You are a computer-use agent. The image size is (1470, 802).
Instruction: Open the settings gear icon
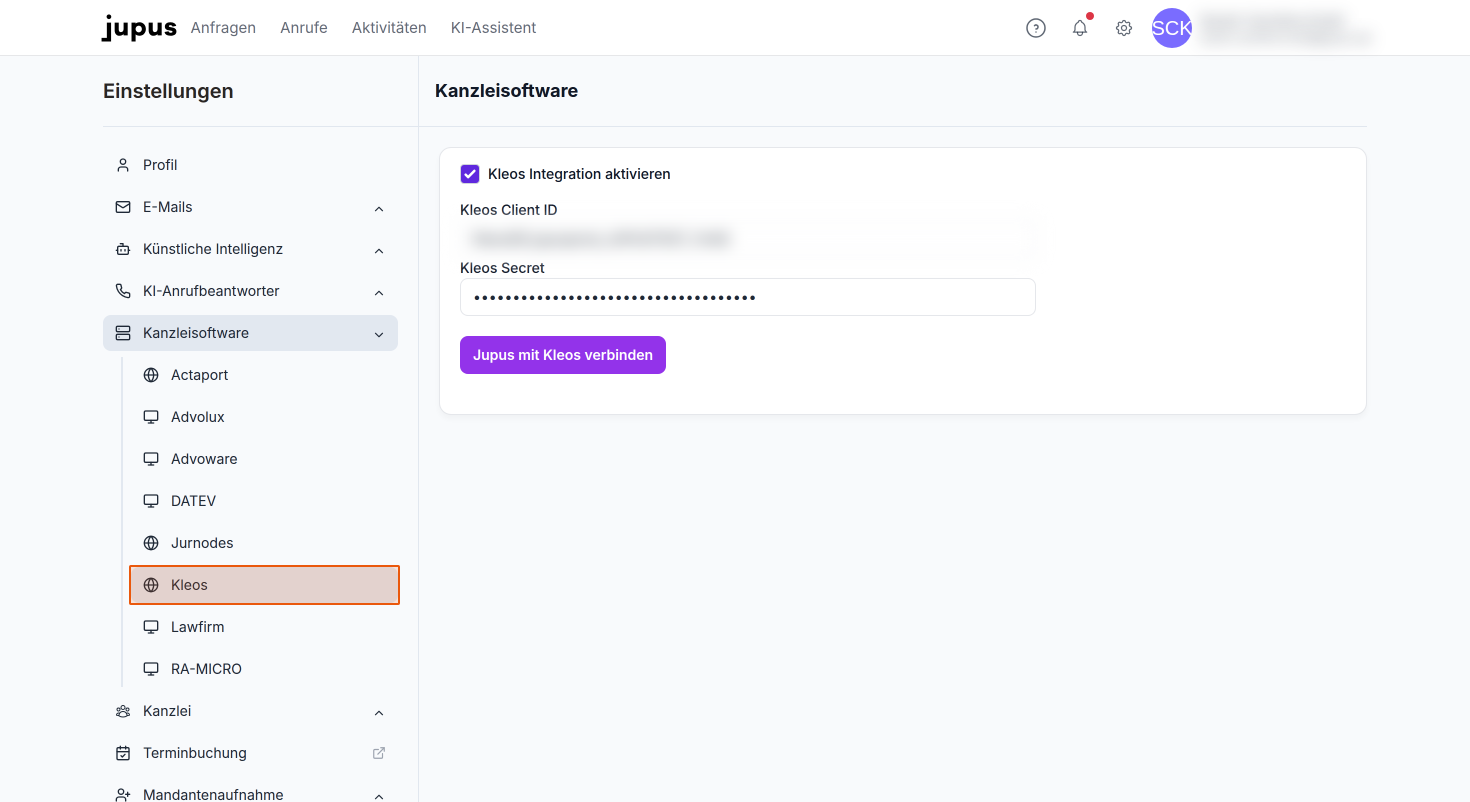[x=1124, y=28]
